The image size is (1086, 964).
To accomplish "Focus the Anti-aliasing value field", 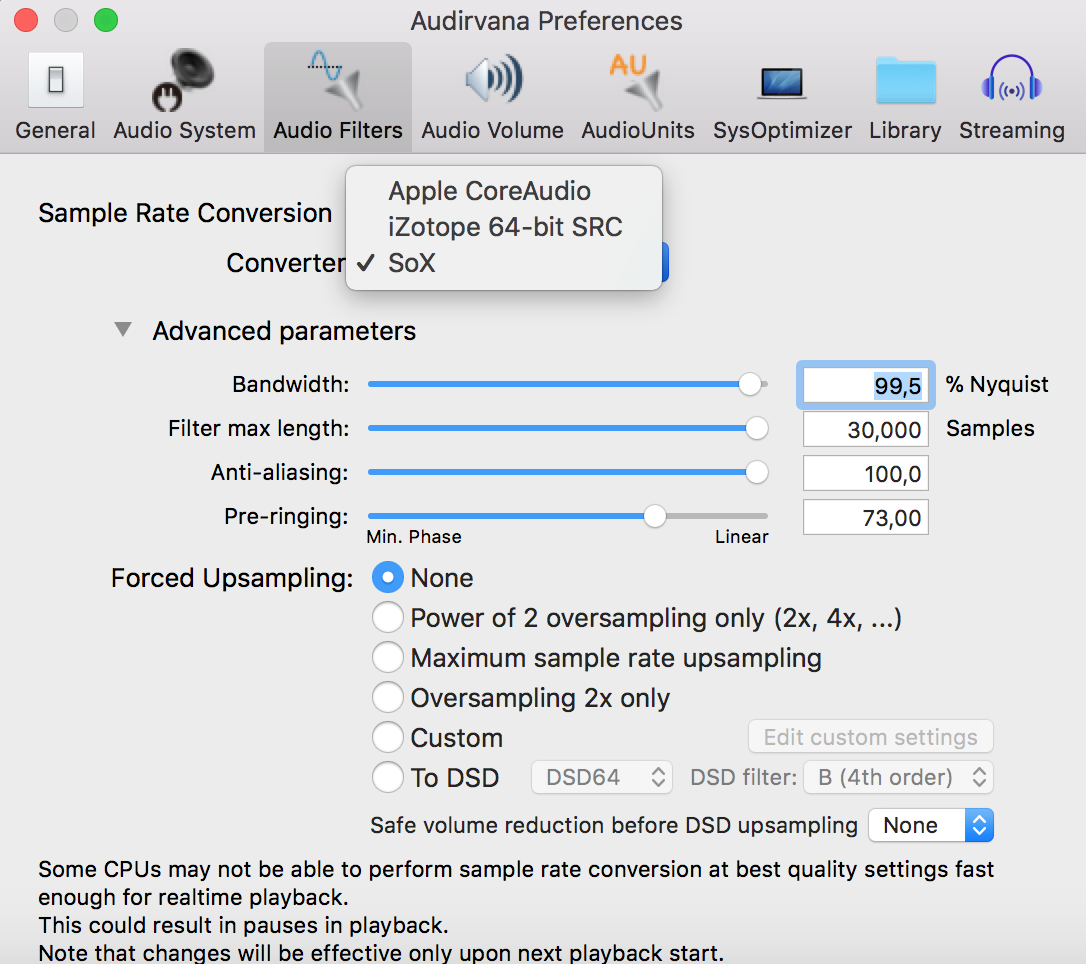I will click(x=866, y=474).
